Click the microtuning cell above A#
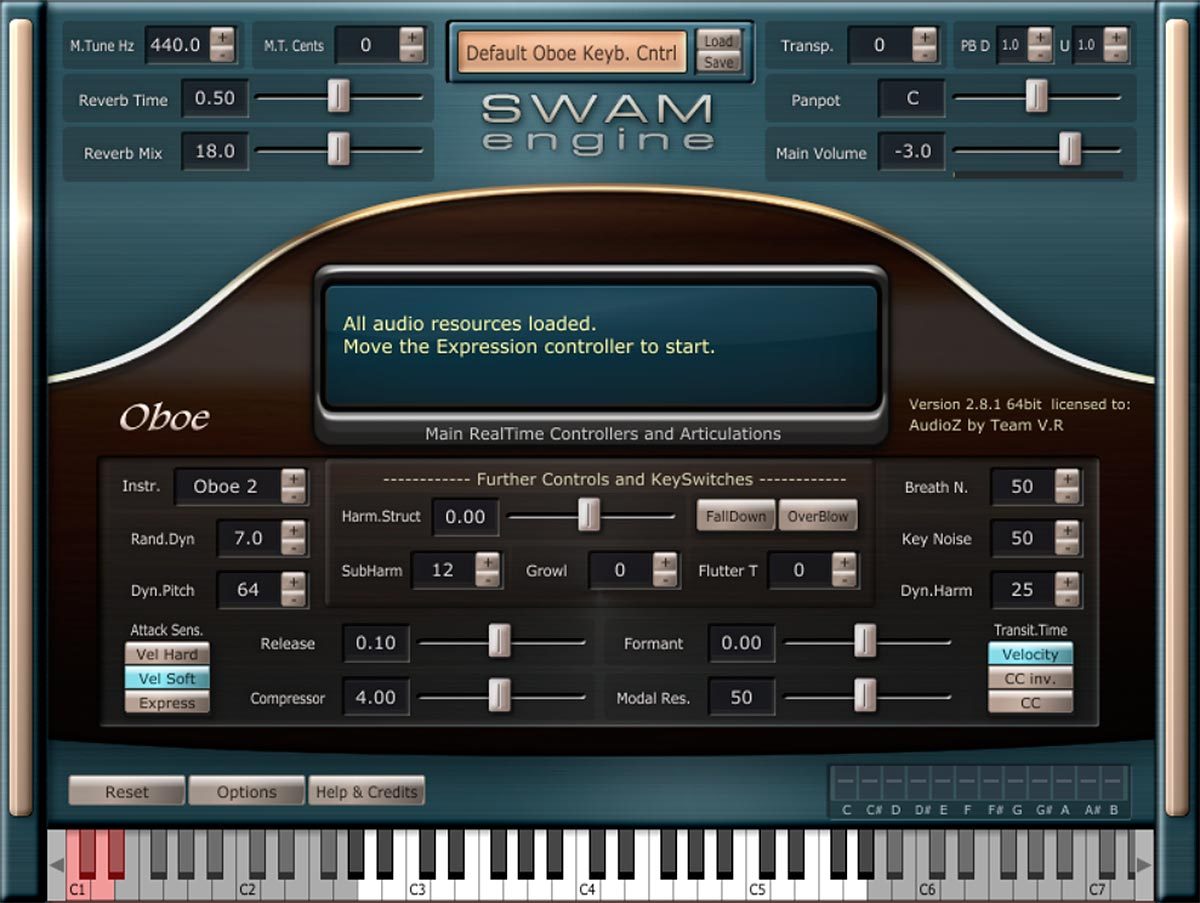 click(1090, 783)
